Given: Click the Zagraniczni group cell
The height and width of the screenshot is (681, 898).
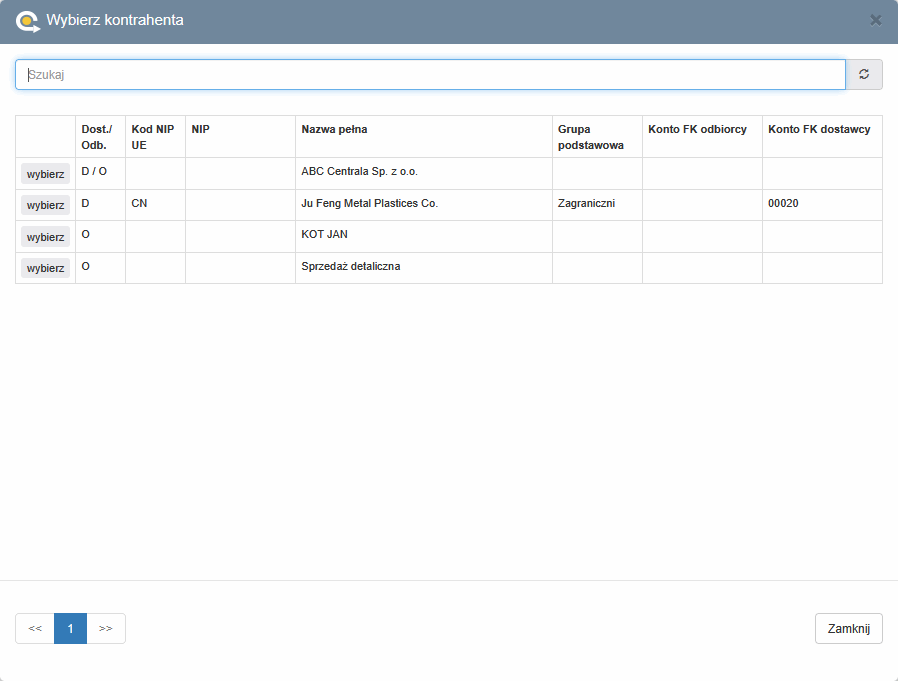Looking at the screenshot, I should (x=586, y=203).
